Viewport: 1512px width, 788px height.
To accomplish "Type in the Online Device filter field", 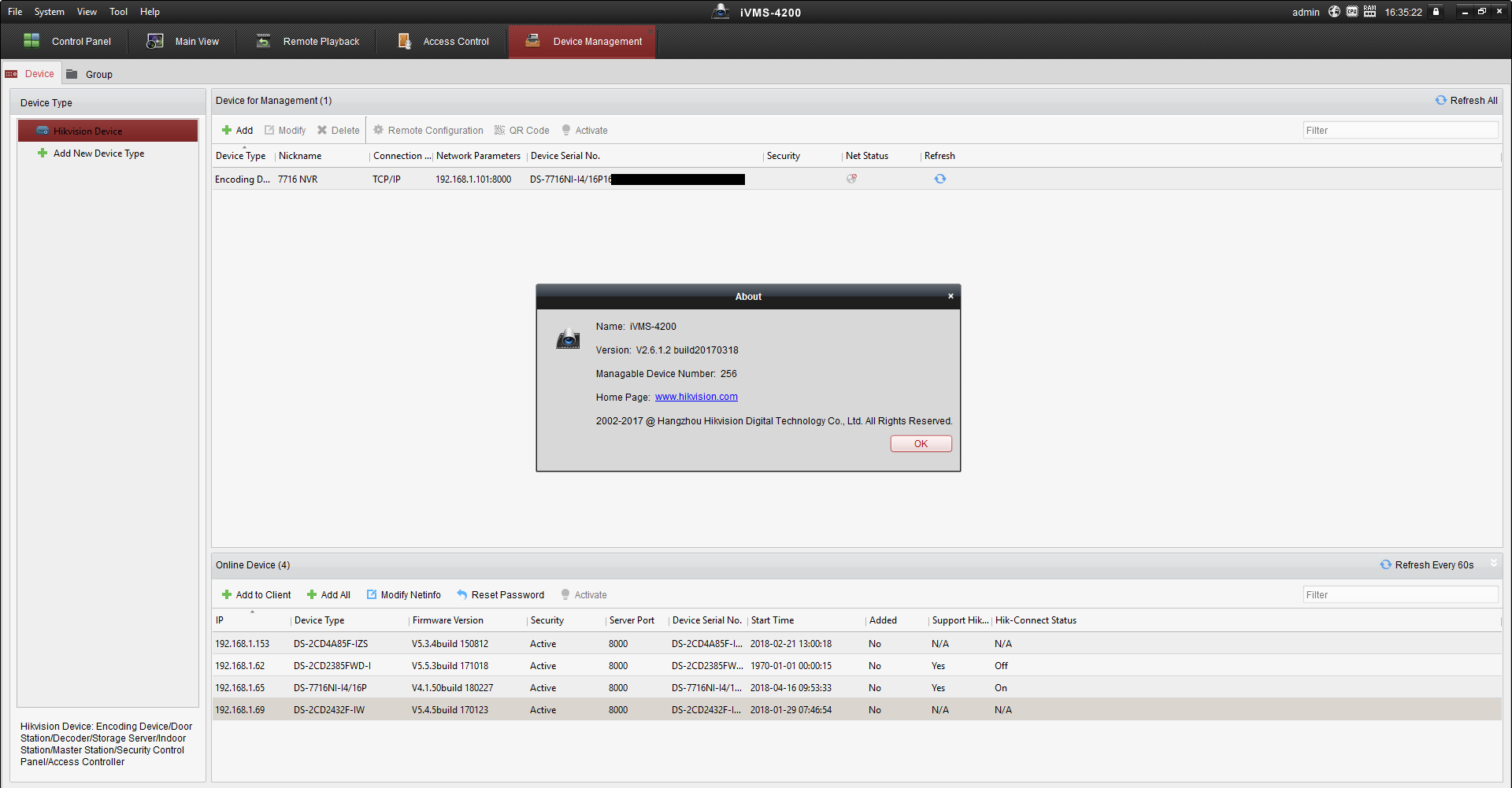I will (x=1400, y=594).
